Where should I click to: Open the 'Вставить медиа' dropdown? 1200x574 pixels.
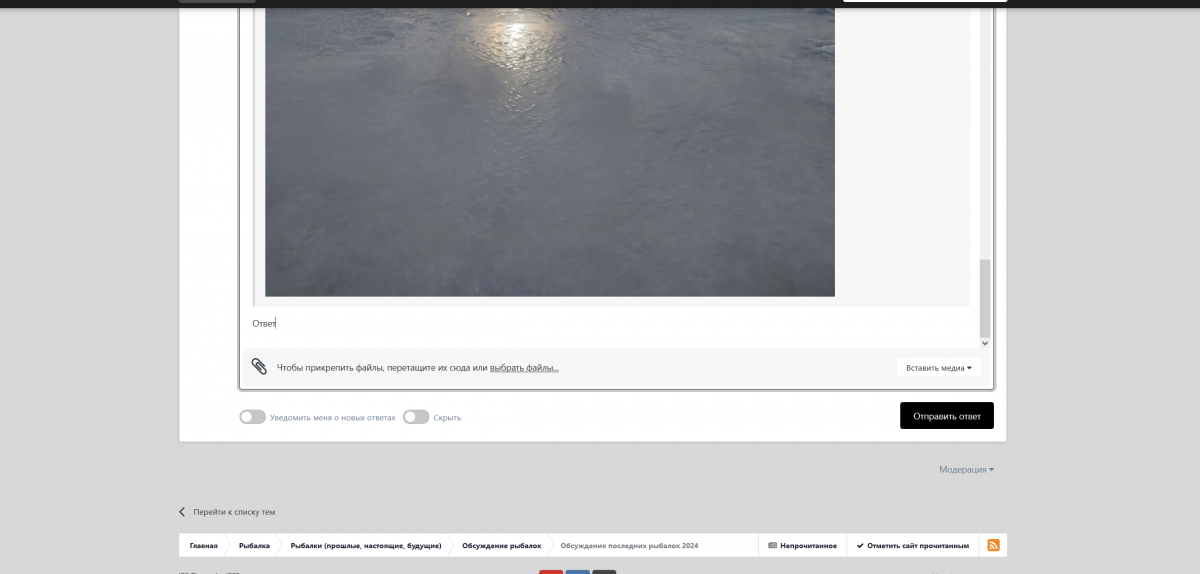(x=938, y=368)
